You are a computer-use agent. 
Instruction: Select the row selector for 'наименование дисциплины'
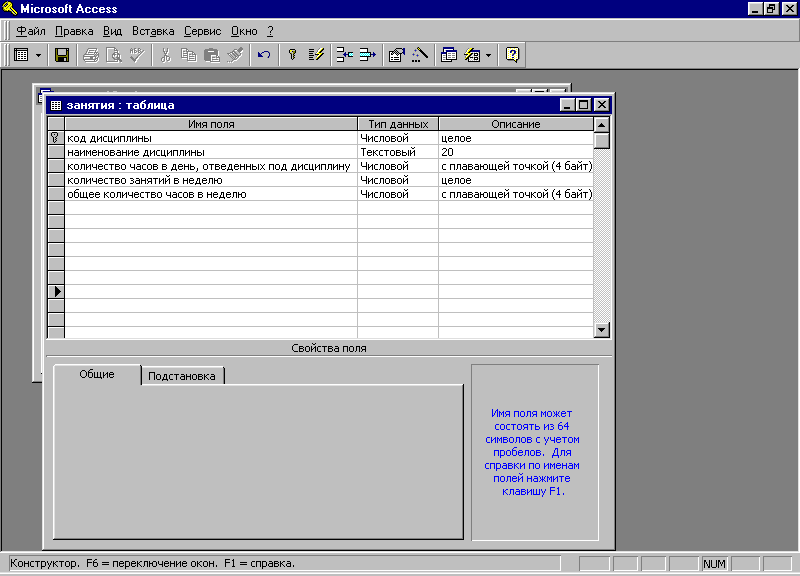tap(56, 152)
